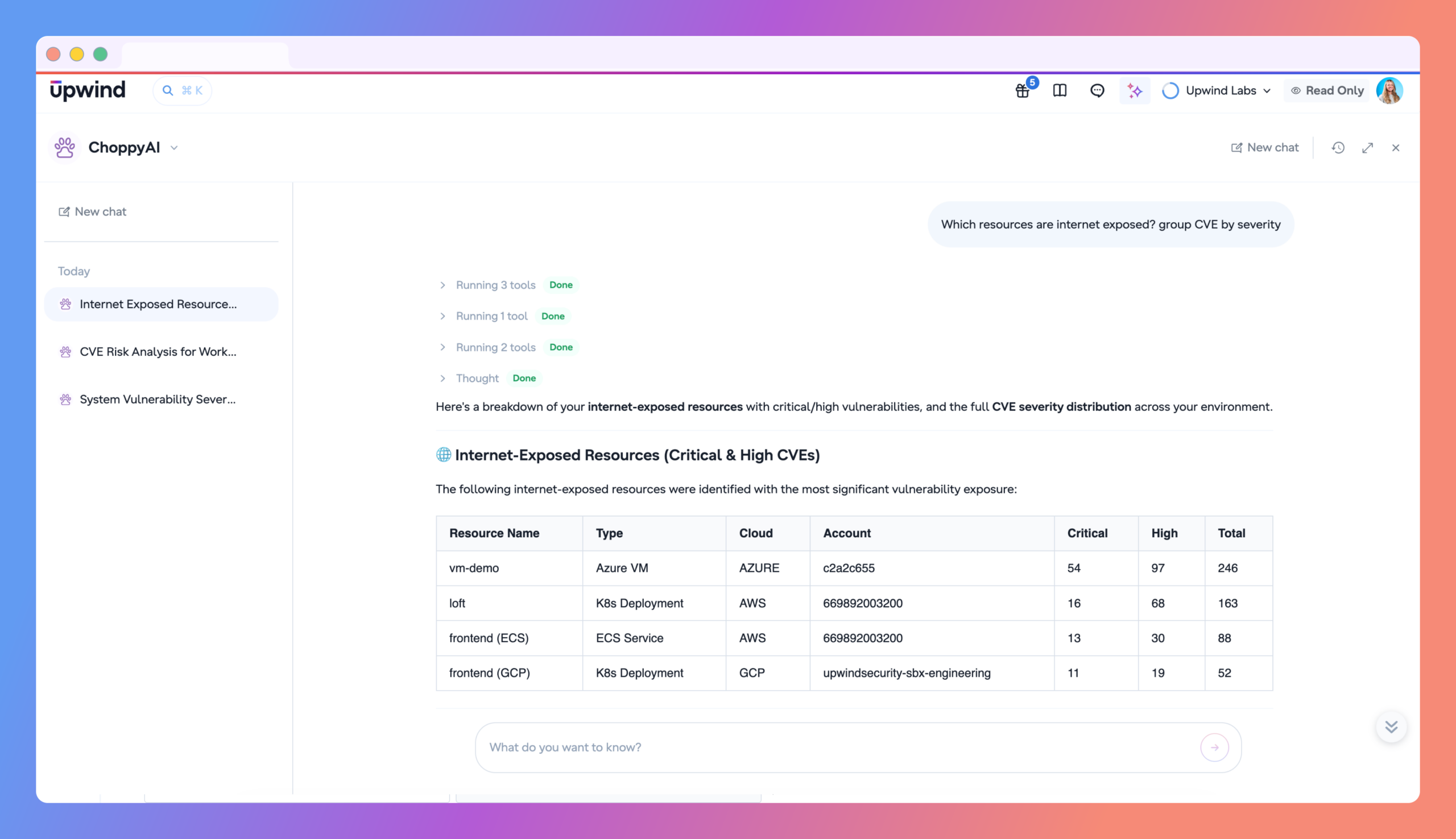Select the loft resource name cell
1456x839 pixels.
point(510,603)
